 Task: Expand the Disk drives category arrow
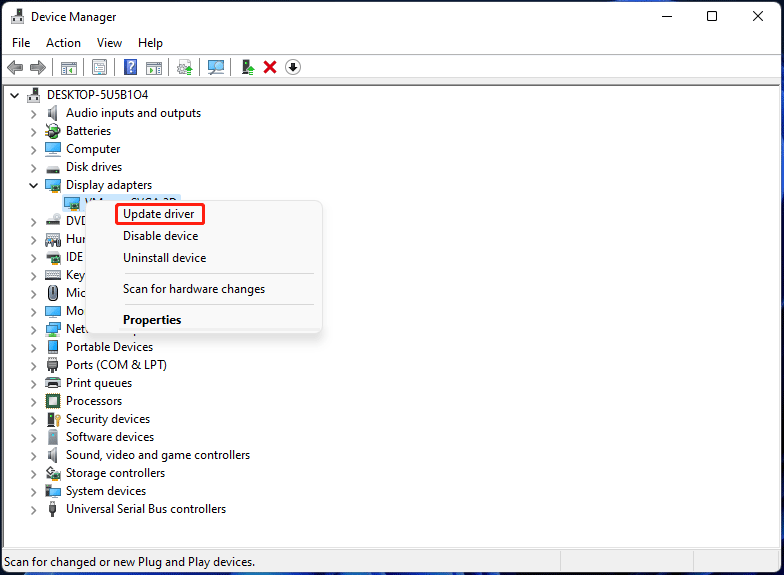pos(34,168)
